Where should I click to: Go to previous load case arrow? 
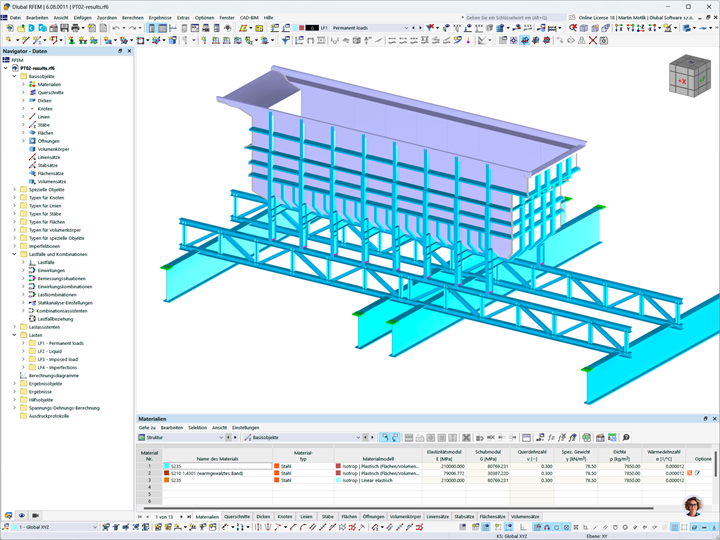[x=413, y=28]
